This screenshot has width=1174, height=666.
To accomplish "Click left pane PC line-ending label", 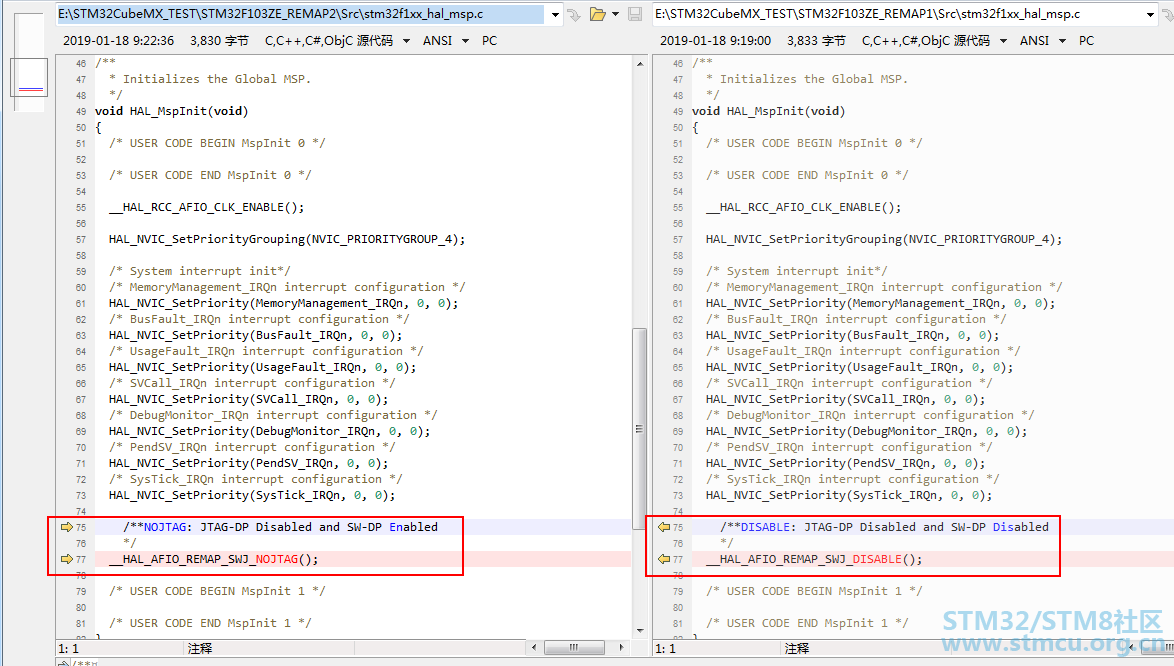I will (x=490, y=40).
